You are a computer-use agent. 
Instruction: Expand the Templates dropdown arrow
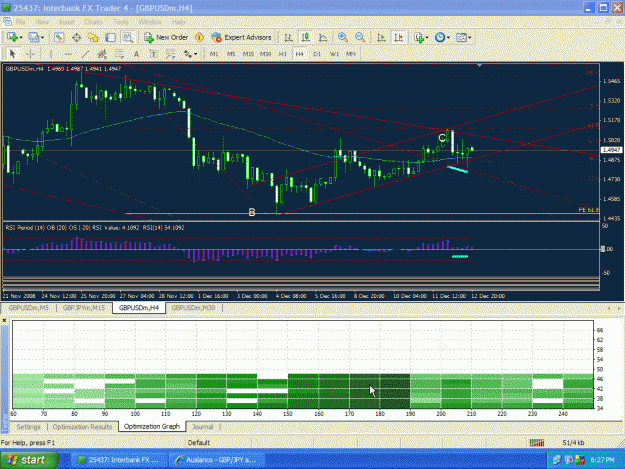[x=470, y=37]
